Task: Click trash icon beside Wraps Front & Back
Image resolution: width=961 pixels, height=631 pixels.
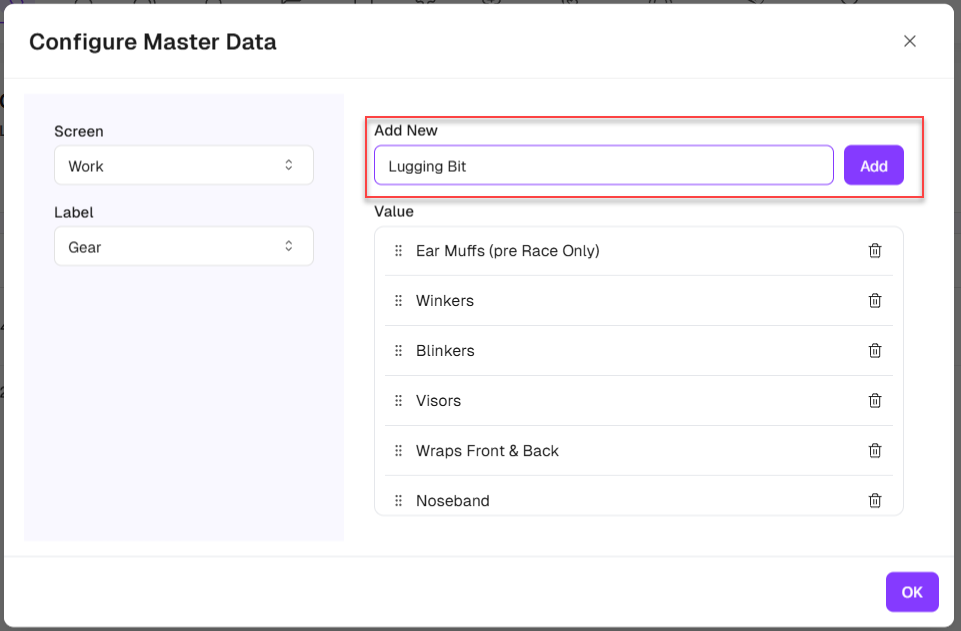Action: click(875, 451)
